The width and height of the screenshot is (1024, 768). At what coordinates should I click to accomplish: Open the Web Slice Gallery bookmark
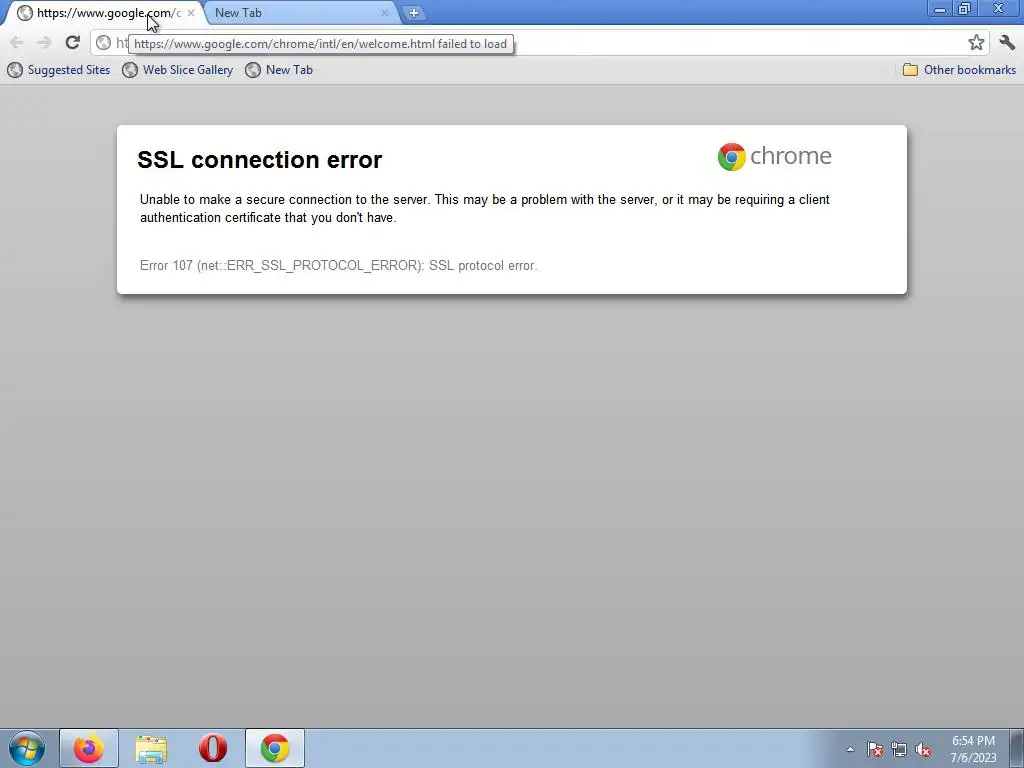[178, 70]
